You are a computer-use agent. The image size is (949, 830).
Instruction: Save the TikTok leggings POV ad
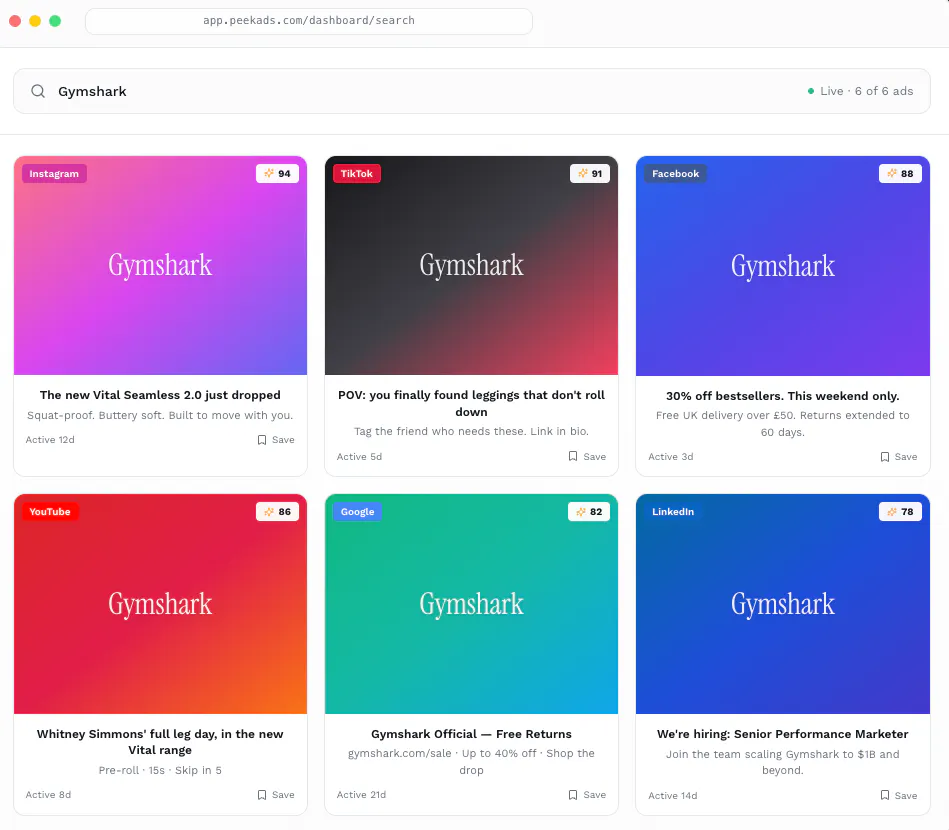click(587, 456)
